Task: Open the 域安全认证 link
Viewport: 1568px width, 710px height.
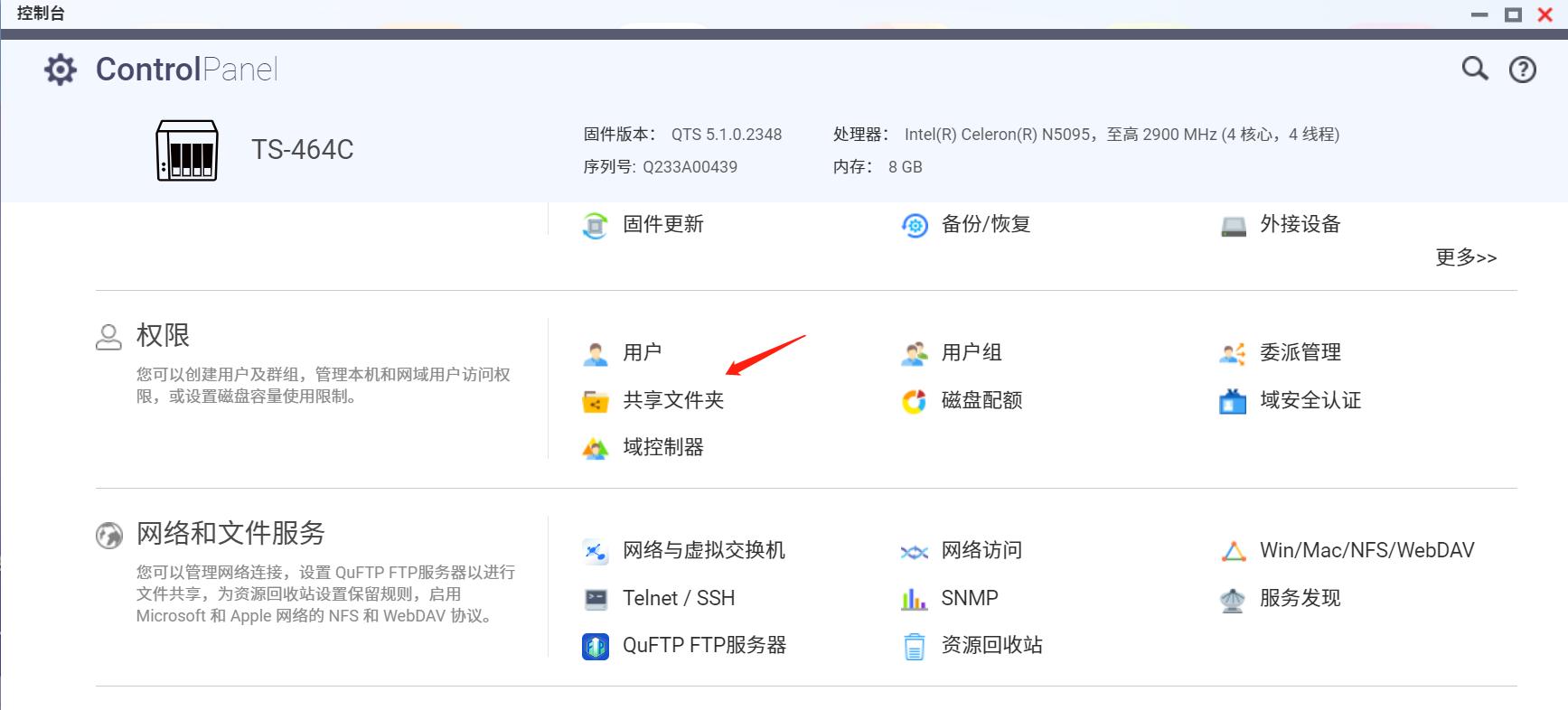Action: (x=1310, y=401)
